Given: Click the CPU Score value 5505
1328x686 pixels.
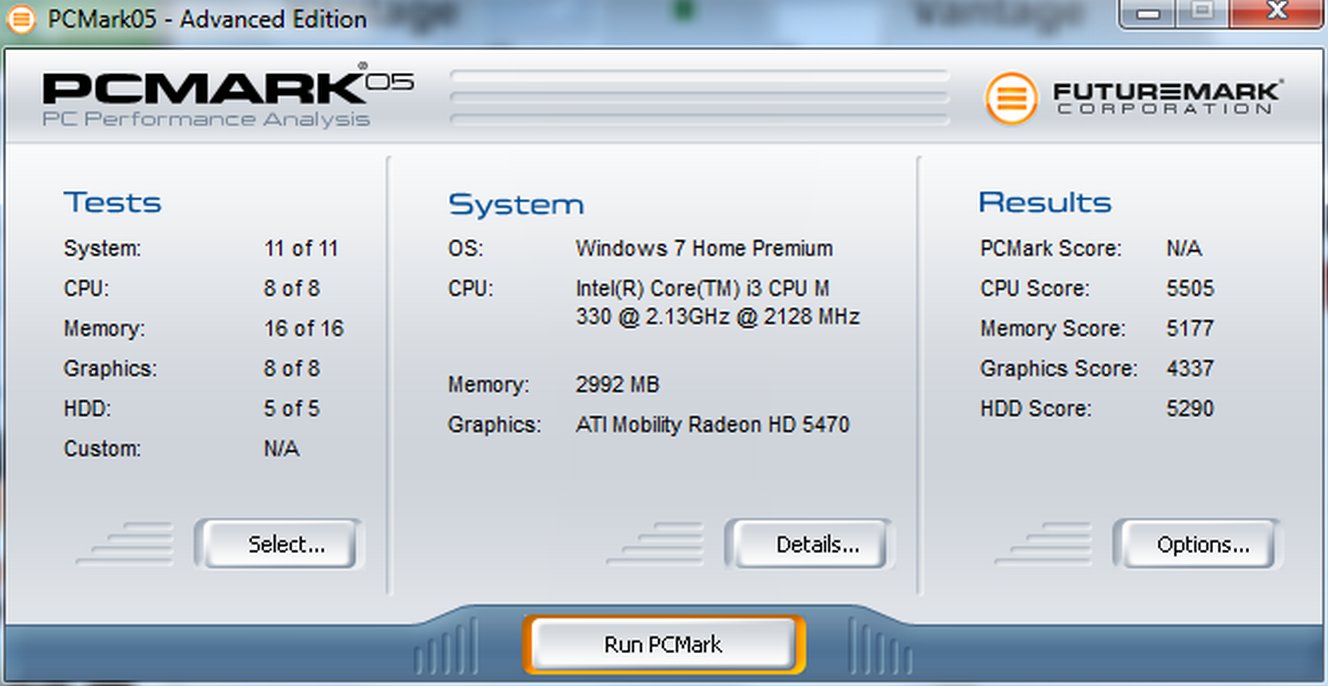Looking at the screenshot, I should pos(1189,289).
